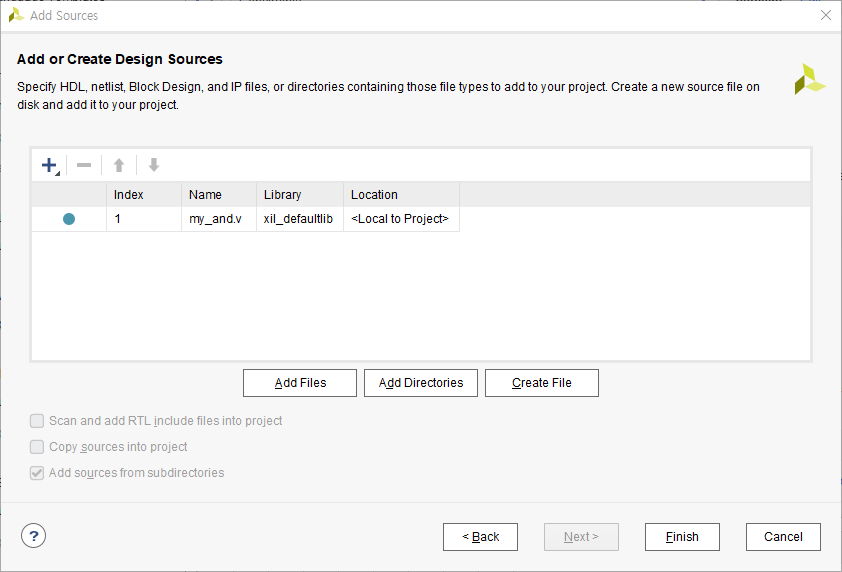Click Finish to complete the wizard
Image resolution: width=842 pixels, height=572 pixels.
click(682, 537)
